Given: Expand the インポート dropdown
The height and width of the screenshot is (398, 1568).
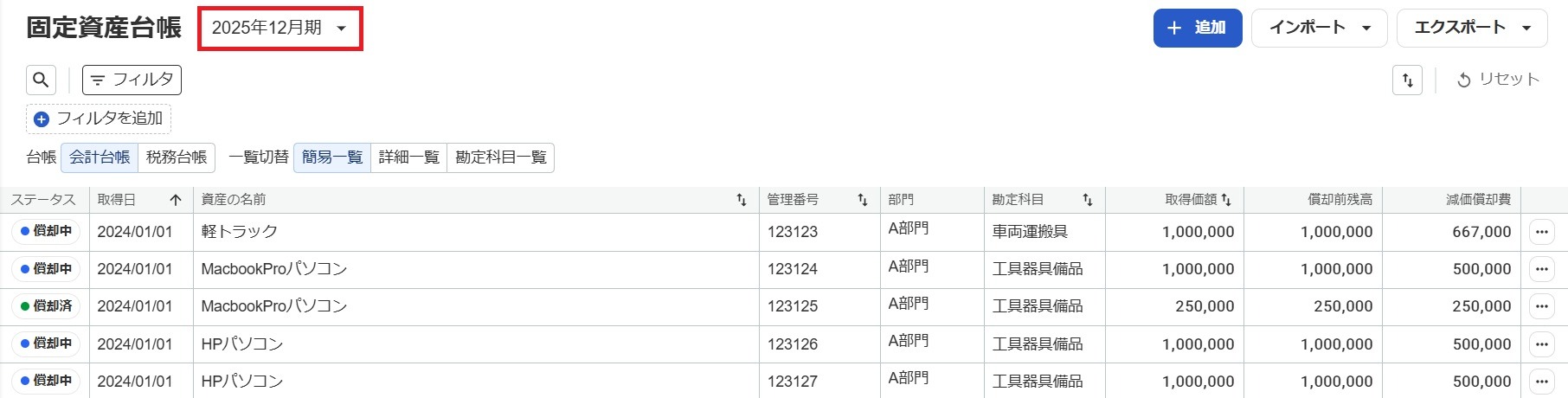Looking at the screenshot, I should [1319, 28].
